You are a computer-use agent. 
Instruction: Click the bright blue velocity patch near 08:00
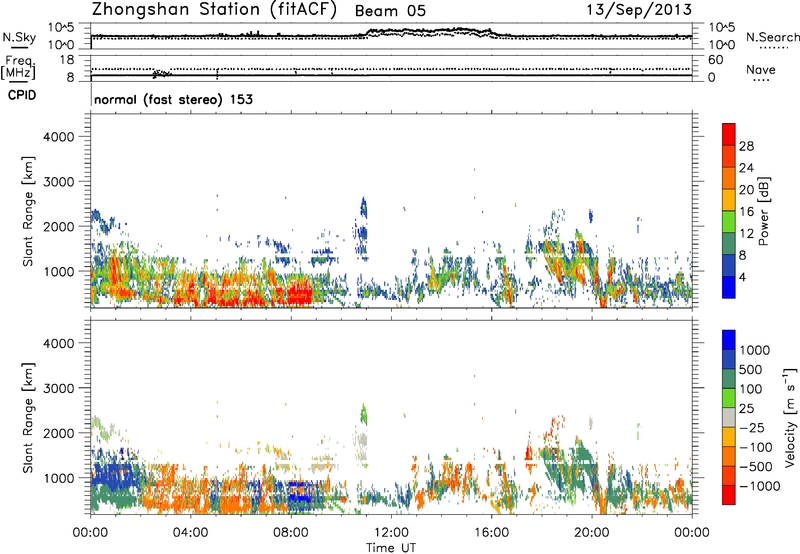300,494
